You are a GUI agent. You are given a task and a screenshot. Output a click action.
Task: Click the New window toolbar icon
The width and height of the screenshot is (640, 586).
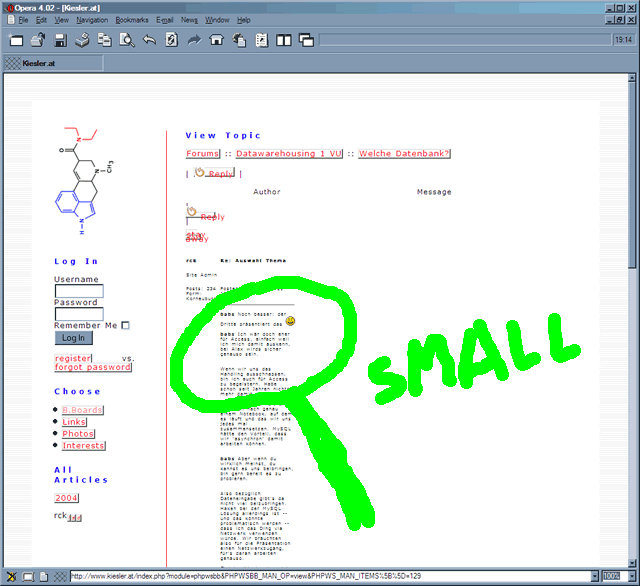(16, 41)
